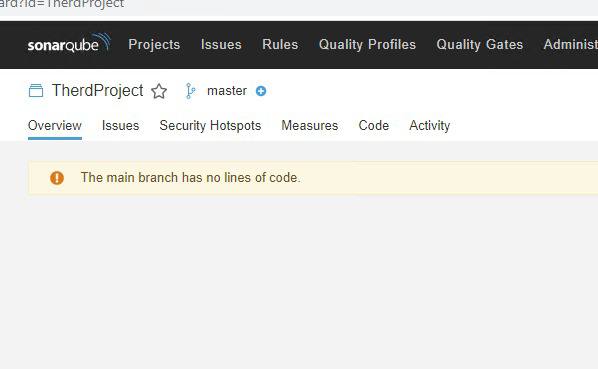Click the SonarQube logo
Viewport: 598px width, 369px height.
69,43
